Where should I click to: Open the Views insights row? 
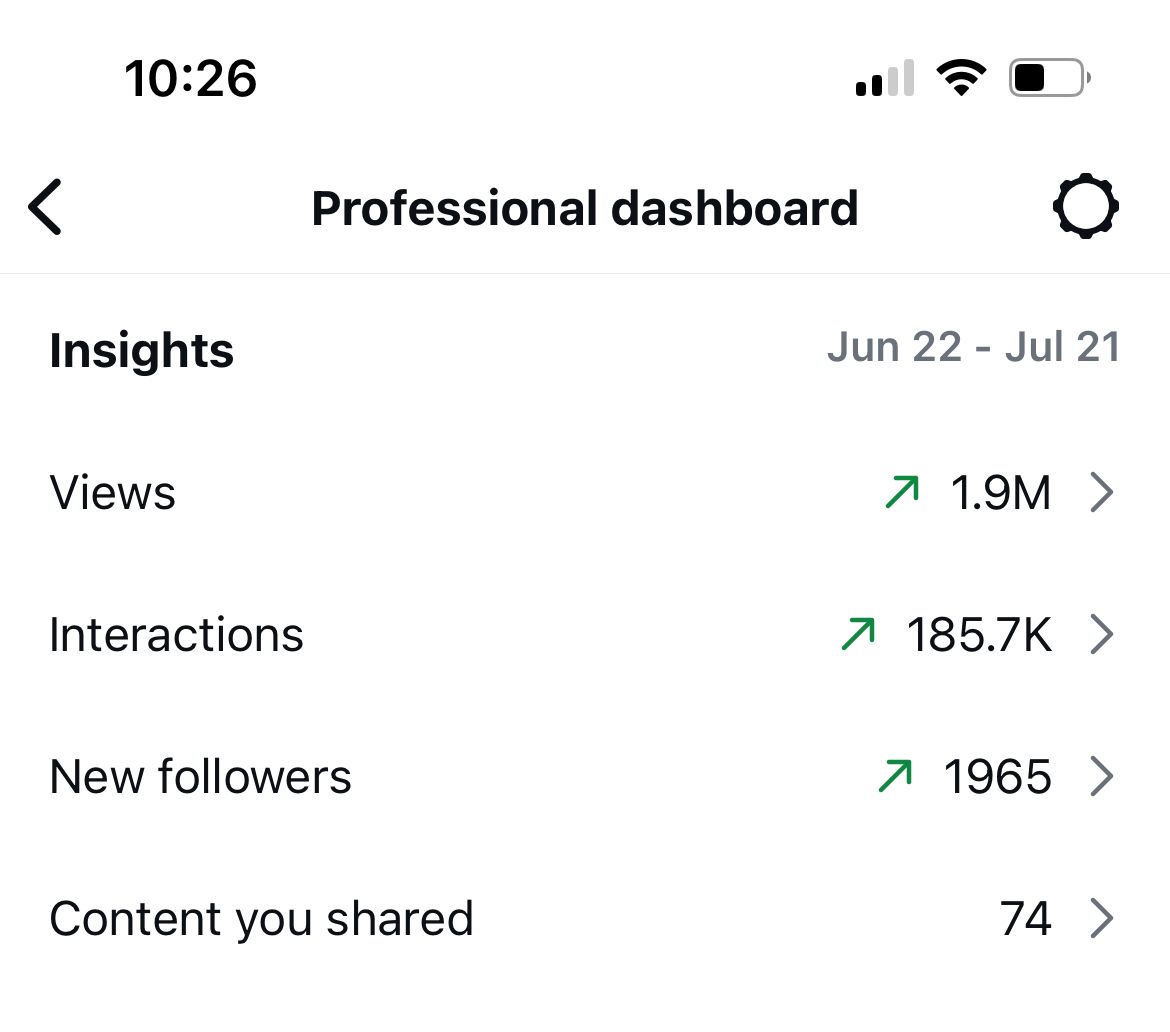click(113, 493)
